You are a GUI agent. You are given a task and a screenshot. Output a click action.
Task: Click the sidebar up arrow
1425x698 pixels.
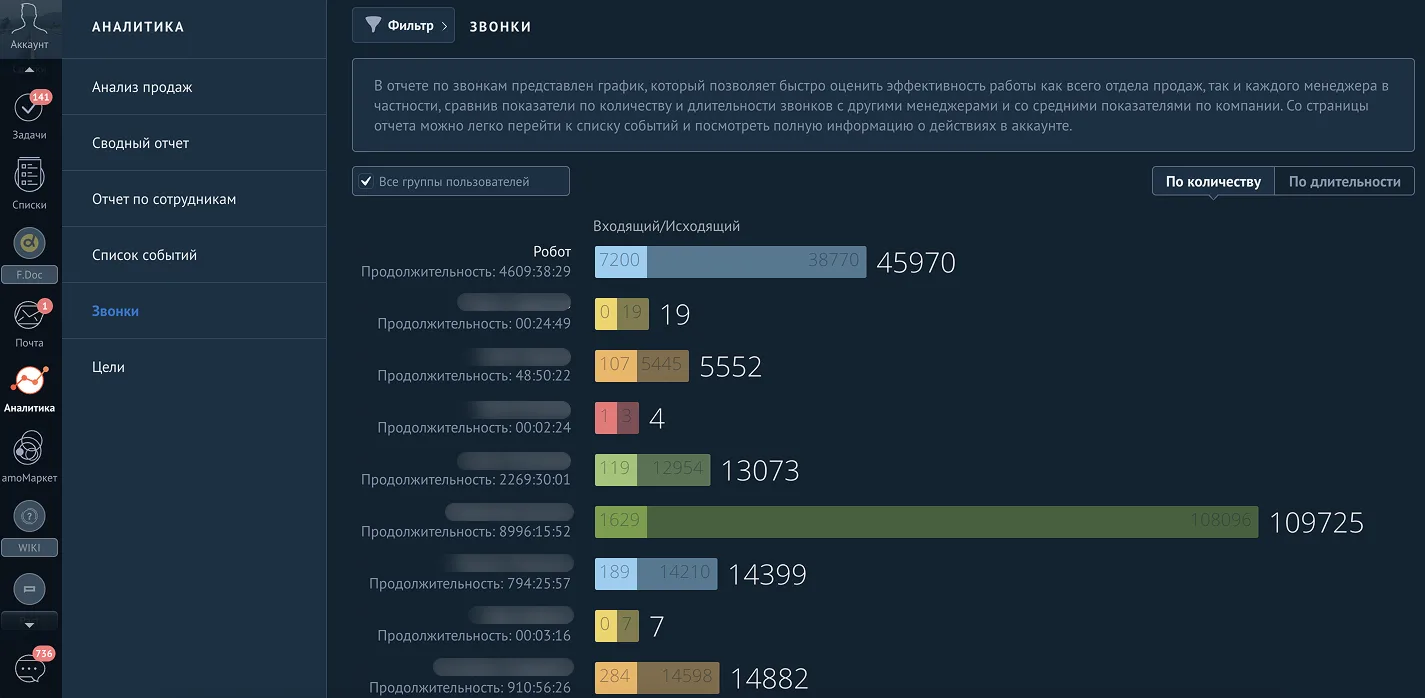click(30, 70)
